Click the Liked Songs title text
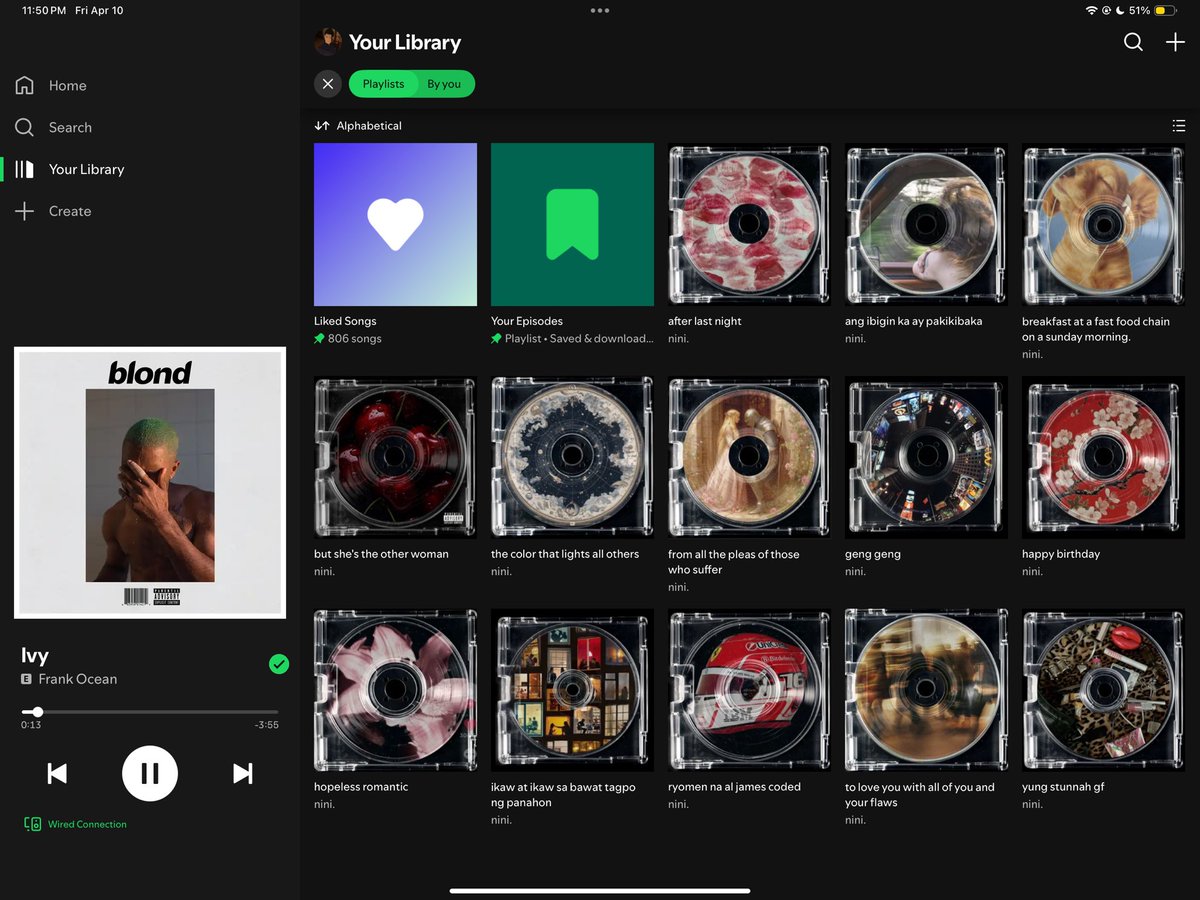Screen dimensions: 1200x900 (x=345, y=321)
